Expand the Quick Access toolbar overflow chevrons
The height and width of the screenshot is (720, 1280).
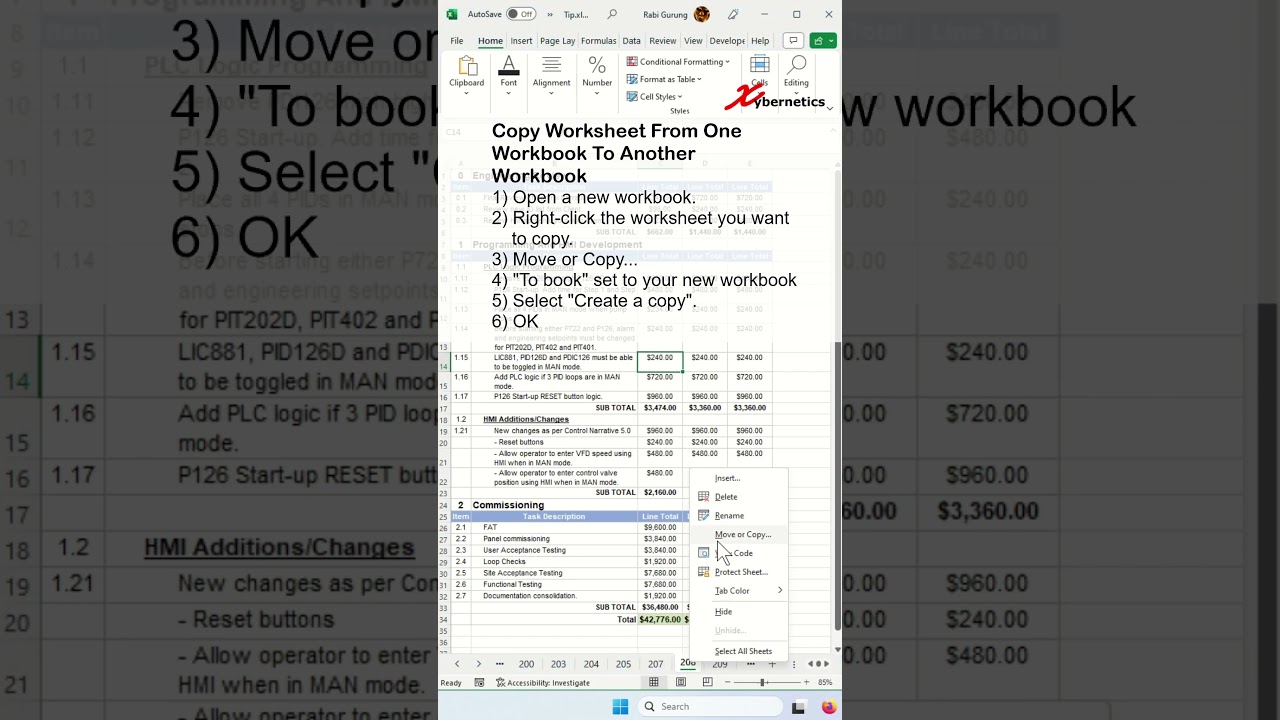click(x=549, y=14)
